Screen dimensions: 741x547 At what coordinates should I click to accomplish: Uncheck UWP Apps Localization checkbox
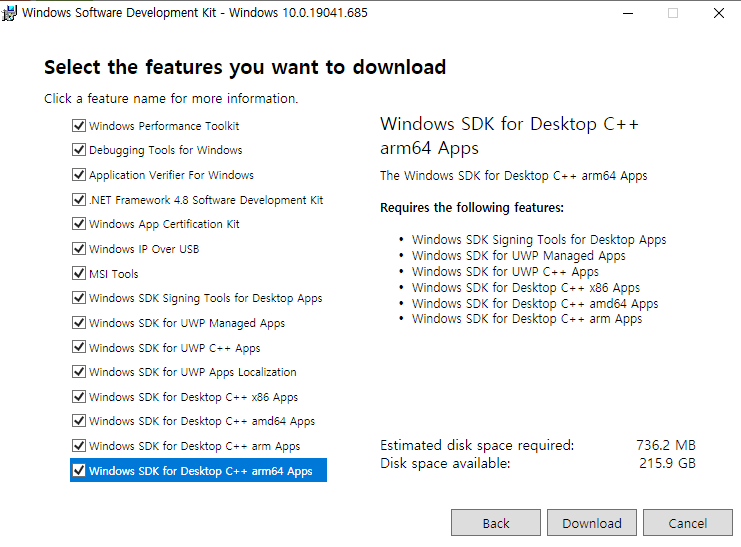tap(79, 372)
